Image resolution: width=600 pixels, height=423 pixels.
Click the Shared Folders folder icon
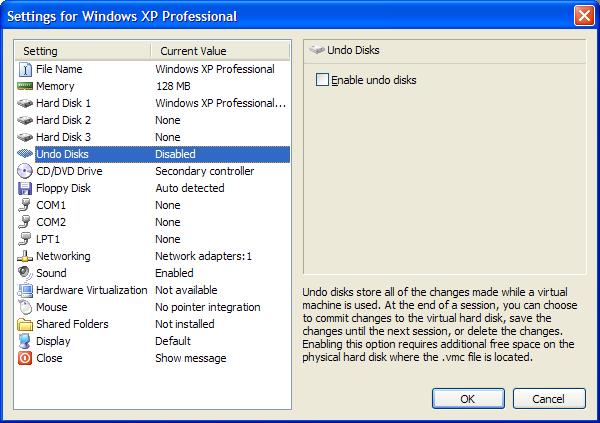click(25, 325)
